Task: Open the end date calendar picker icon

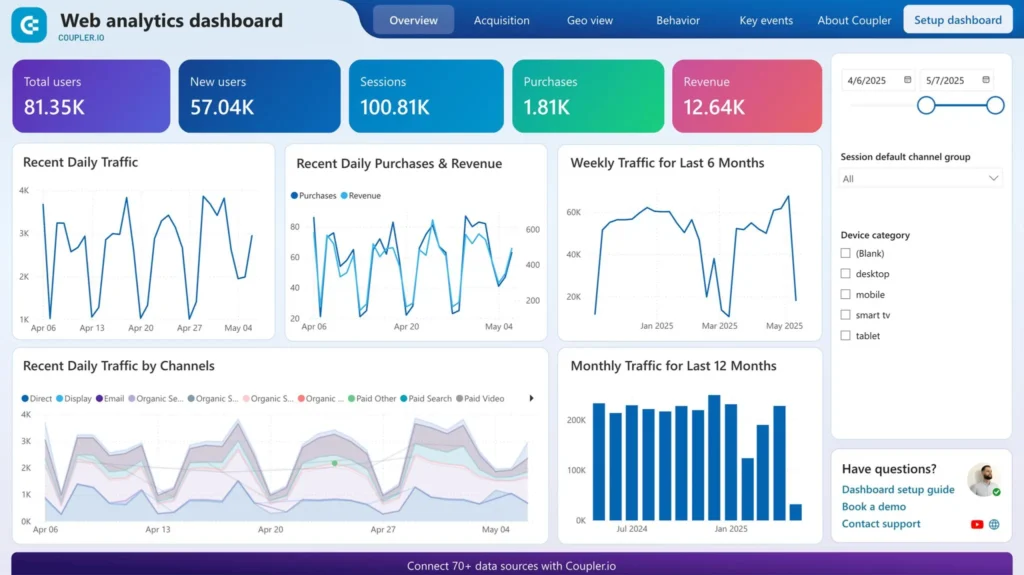Action: point(985,80)
